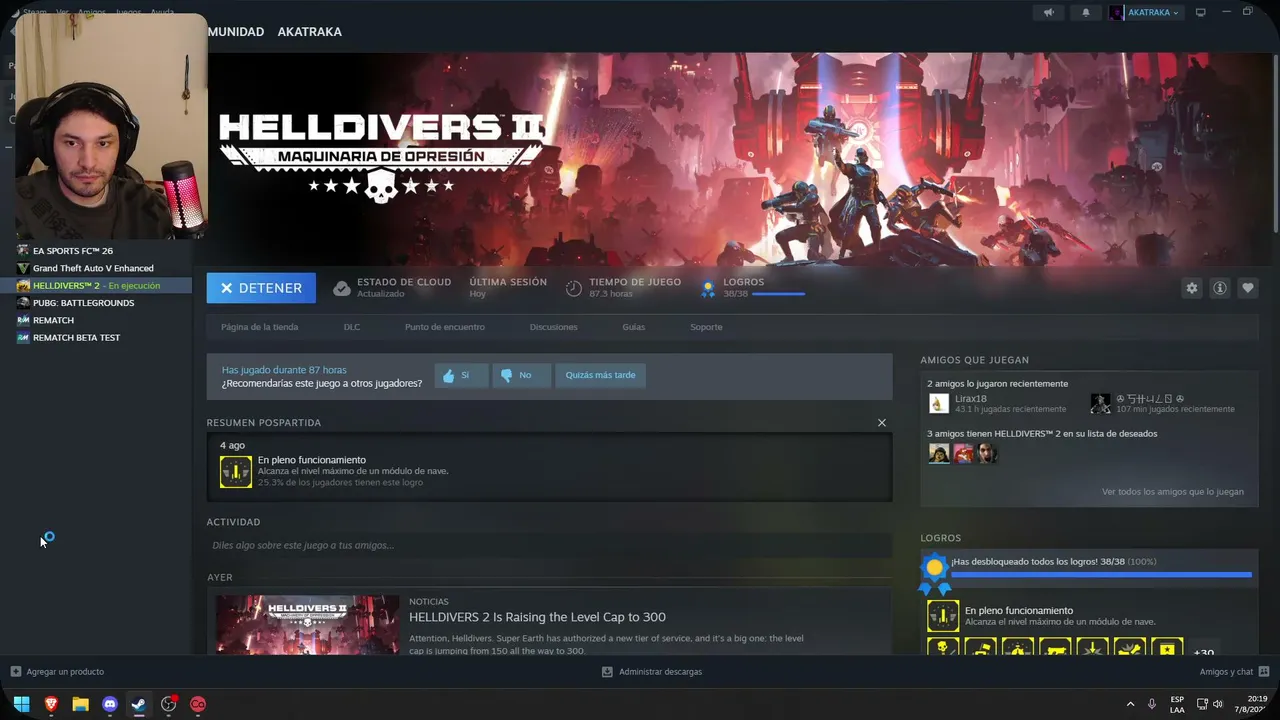The height and width of the screenshot is (720, 1280).
Task: Open 'Ver todos los amigos que lo juegan'
Action: pos(1173,492)
